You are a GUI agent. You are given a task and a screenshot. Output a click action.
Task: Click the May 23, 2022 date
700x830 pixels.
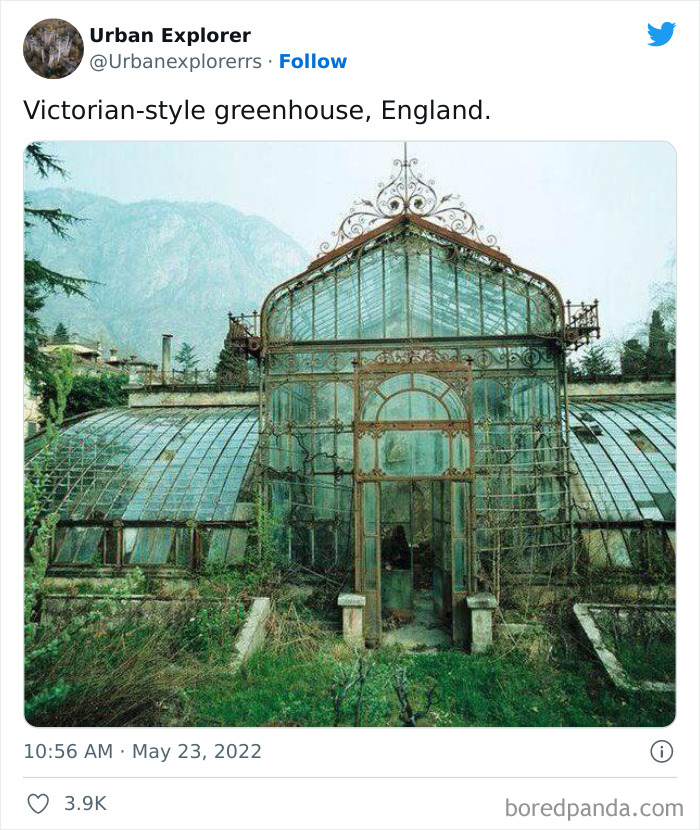197,752
